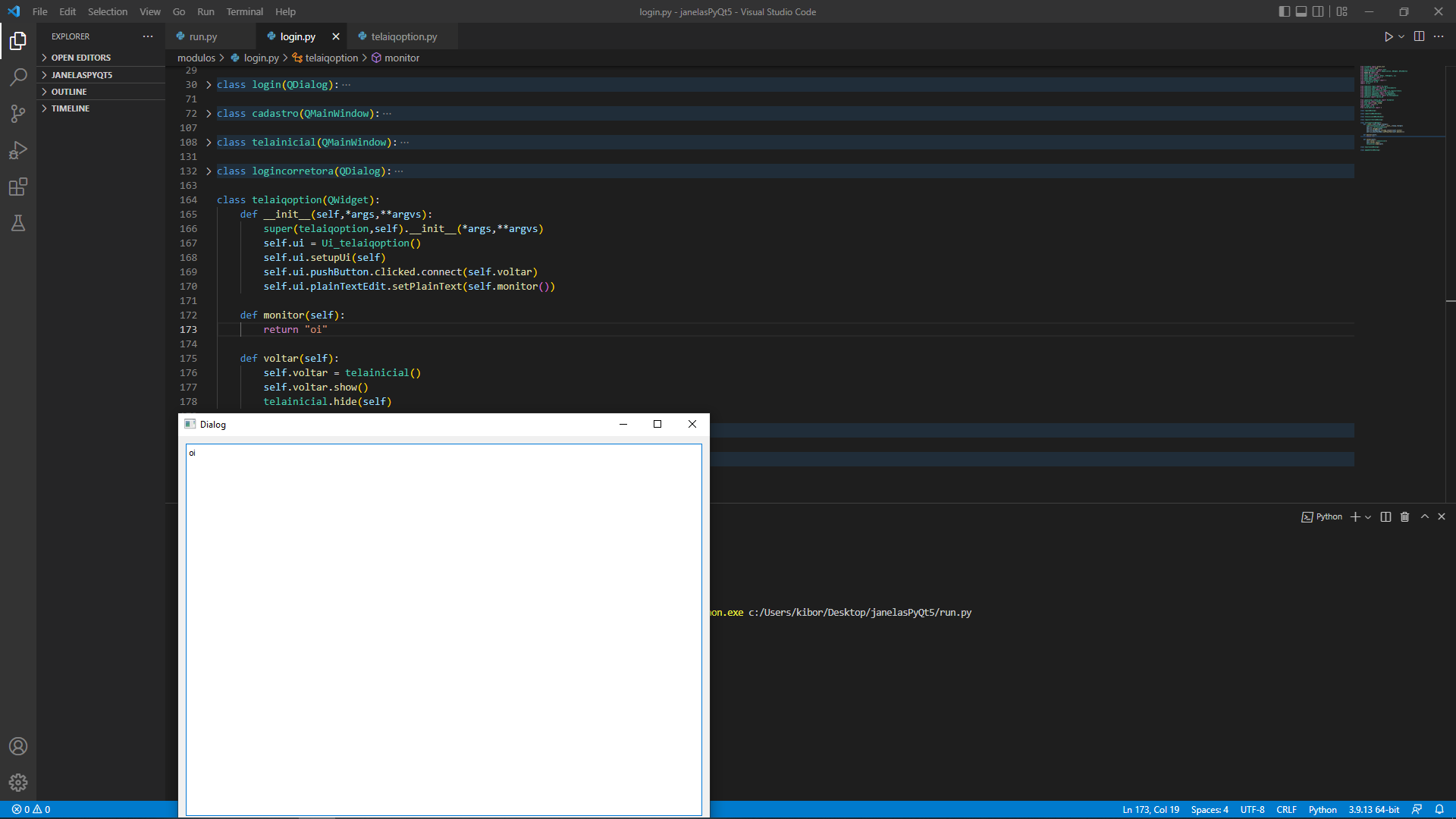This screenshot has width=1456, height=819.
Task: Toggle Secondary Side Bar layout button
Action: [x=1318, y=11]
